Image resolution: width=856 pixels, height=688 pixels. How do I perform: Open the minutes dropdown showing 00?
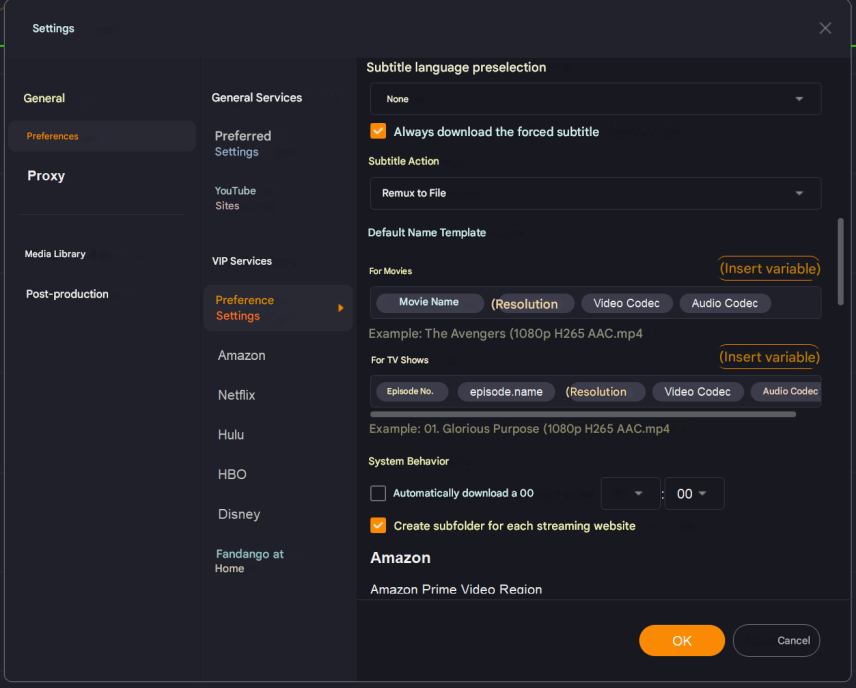tap(694, 494)
